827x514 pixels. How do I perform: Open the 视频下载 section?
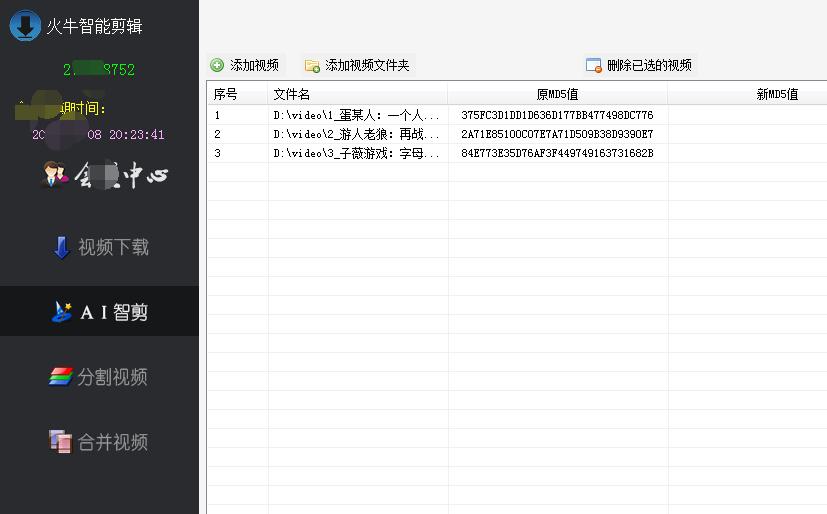[100, 247]
